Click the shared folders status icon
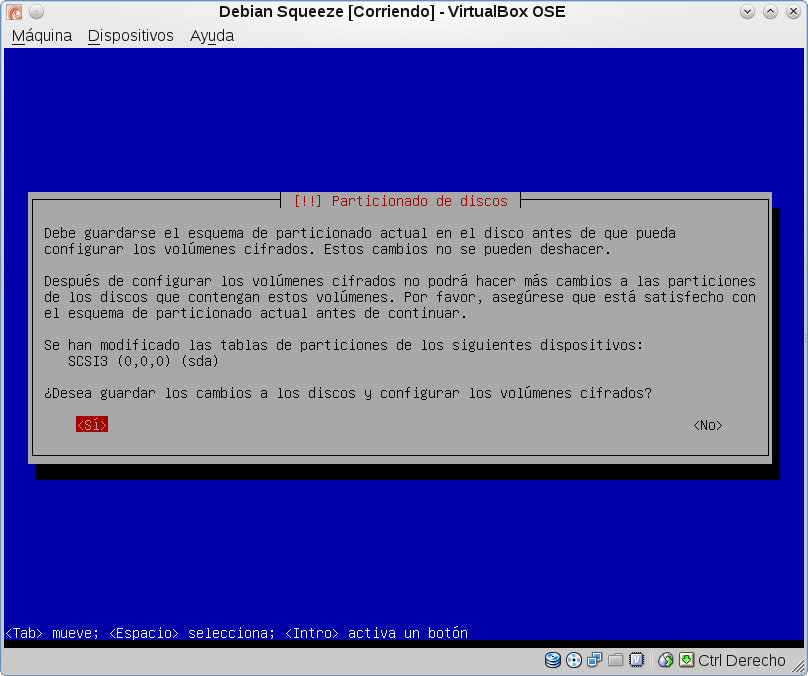 pos(615,660)
